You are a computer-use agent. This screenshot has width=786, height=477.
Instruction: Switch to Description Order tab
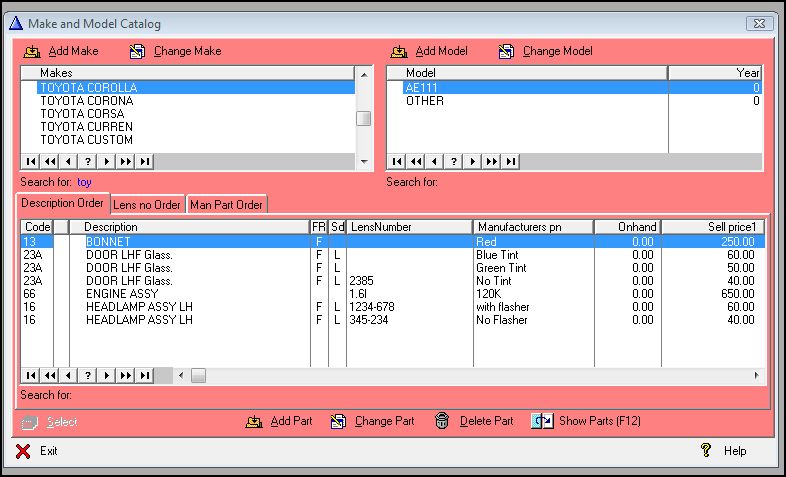(x=63, y=203)
